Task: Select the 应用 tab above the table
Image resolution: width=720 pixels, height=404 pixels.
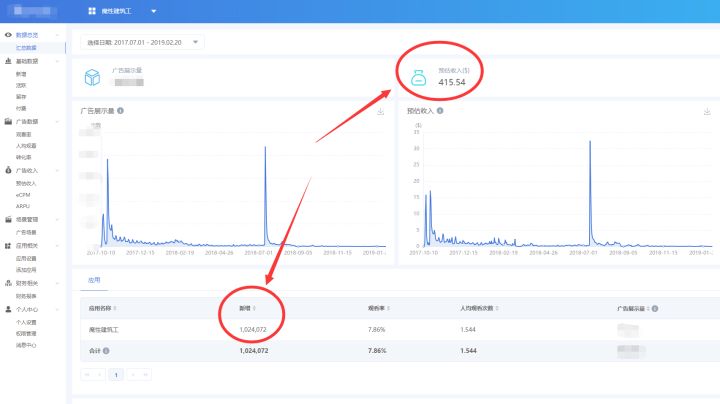Action: [x=94, y=280]
